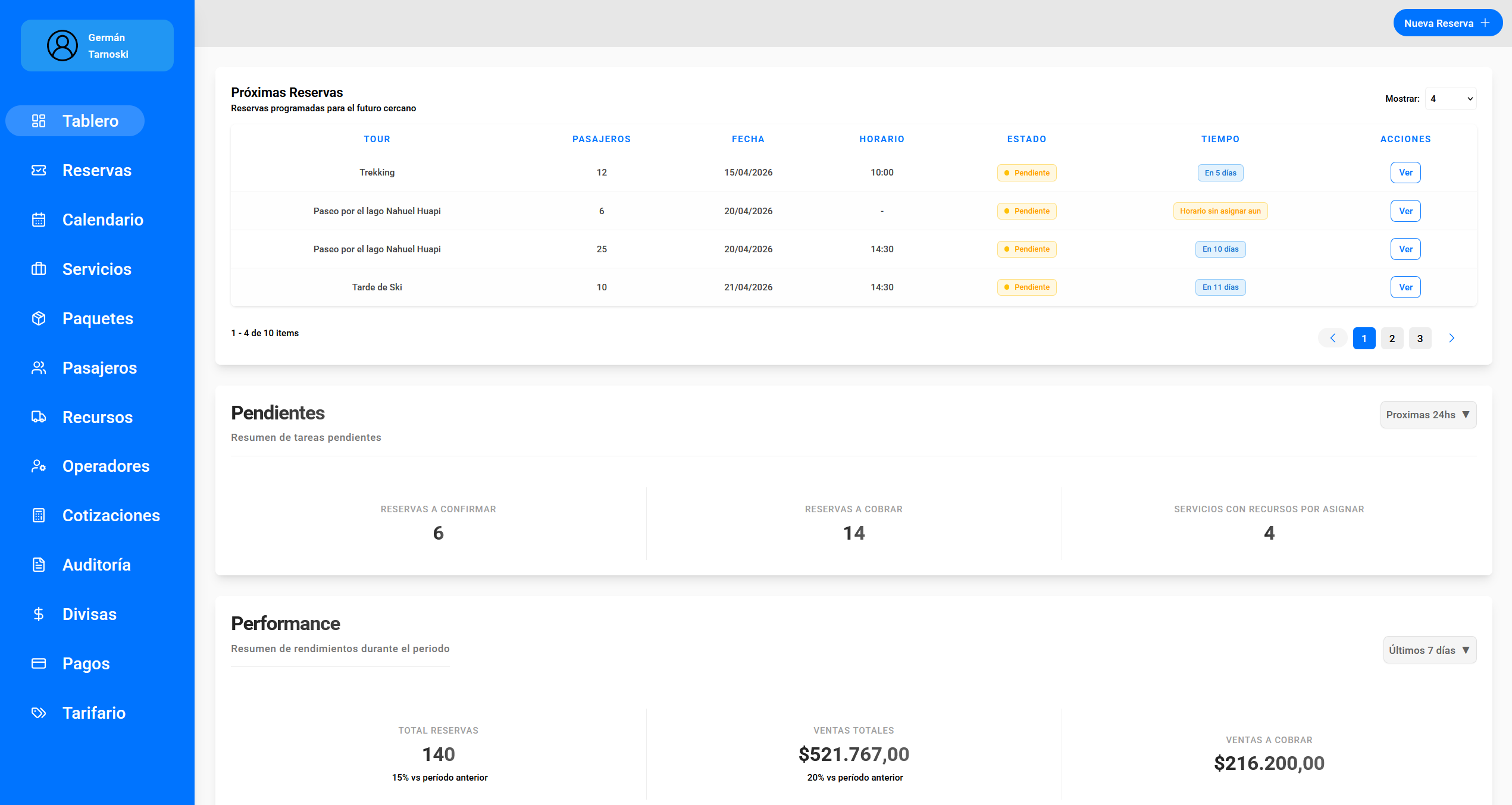Click the Pagos credit card icon
Viewport: 1512px width, 805px height.
(x=39, y=663)
